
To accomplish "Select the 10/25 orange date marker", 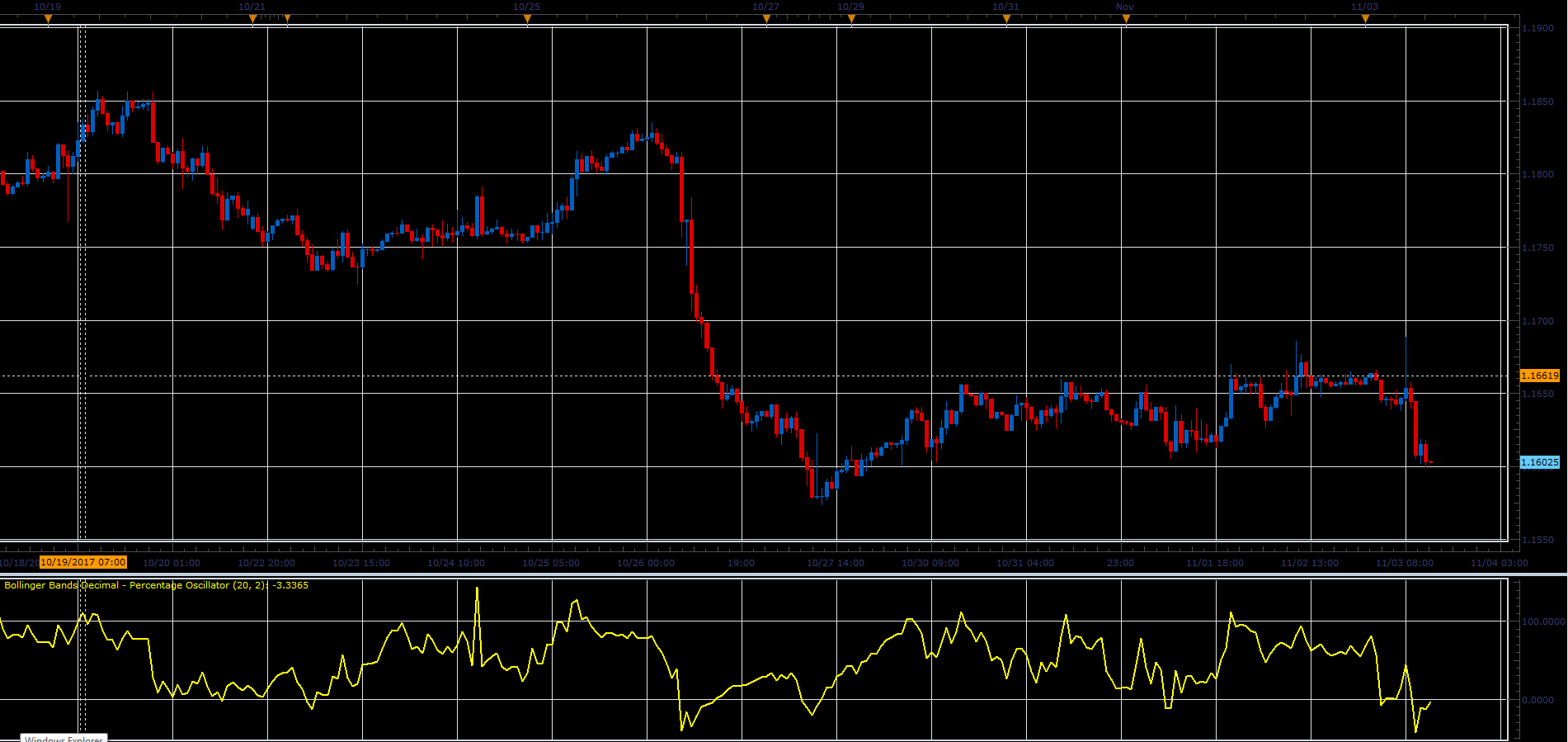I will [x=527, y=18].
